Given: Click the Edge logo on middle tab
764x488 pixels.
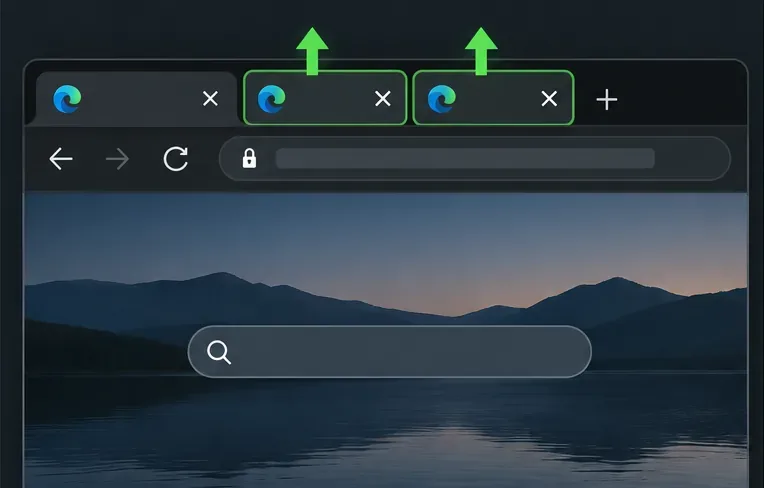Looking at the screenshot, I should (271, 99).
